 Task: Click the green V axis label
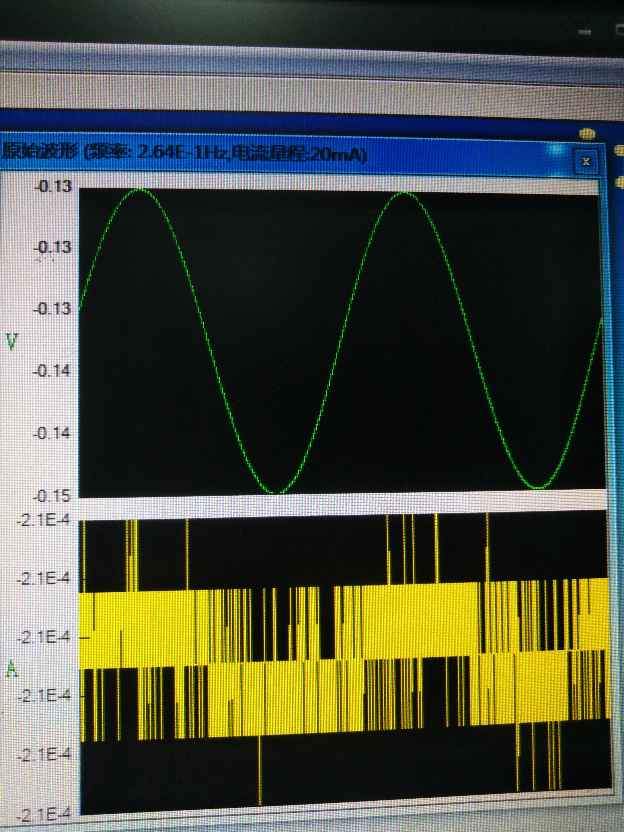(12, 342)
